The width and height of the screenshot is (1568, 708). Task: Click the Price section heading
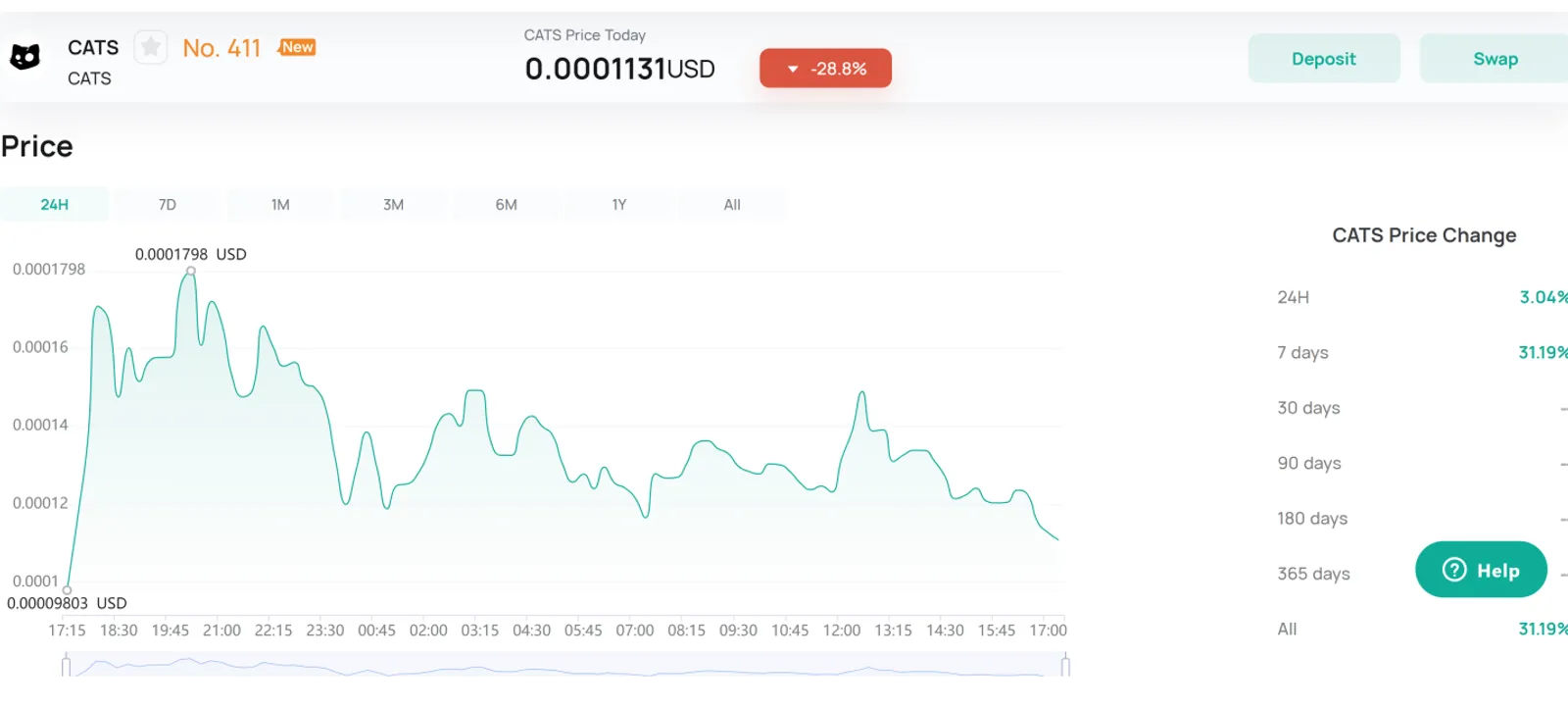pos(37,147)
